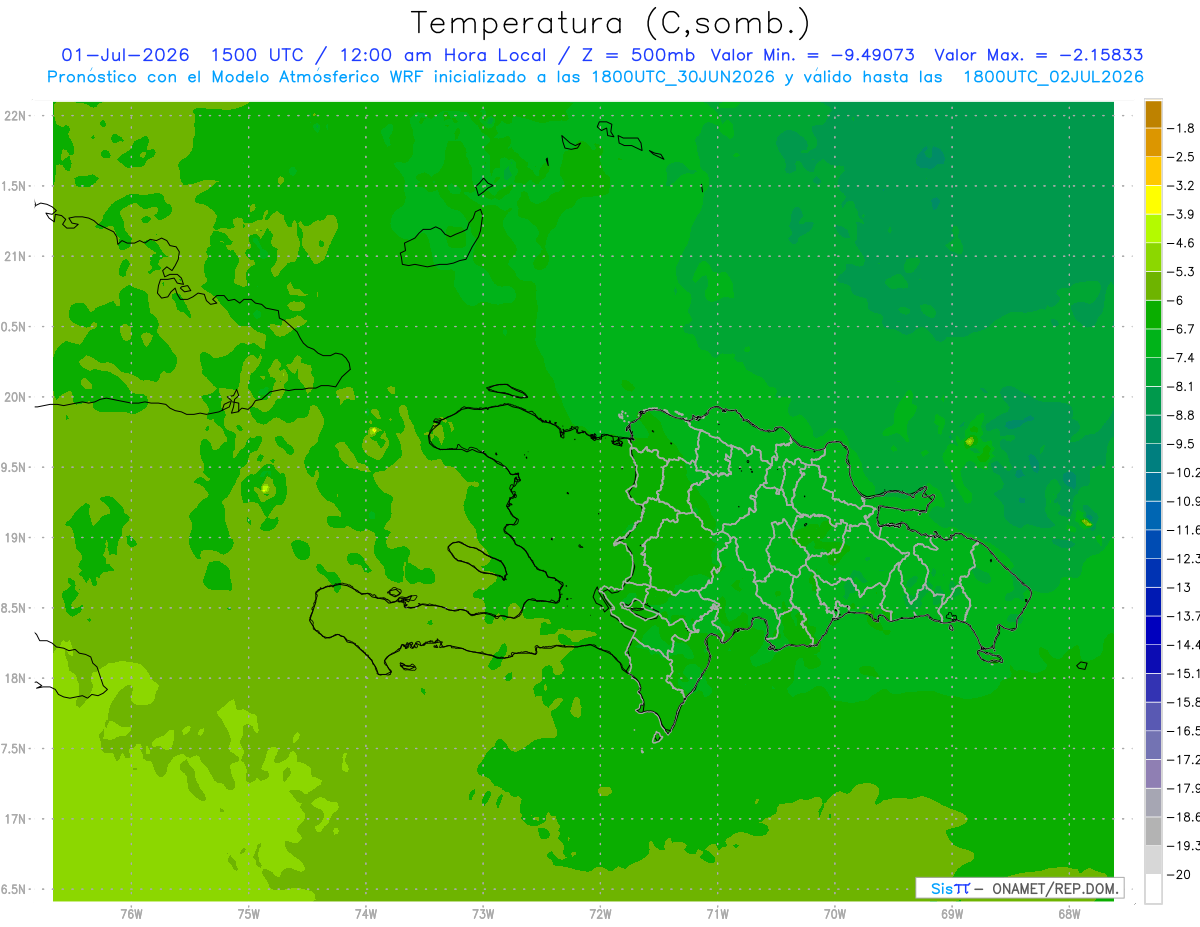Click the '1800UTC_02JUL2026' valid-until text
The image size is (1200, 927).
point(1053,77)
